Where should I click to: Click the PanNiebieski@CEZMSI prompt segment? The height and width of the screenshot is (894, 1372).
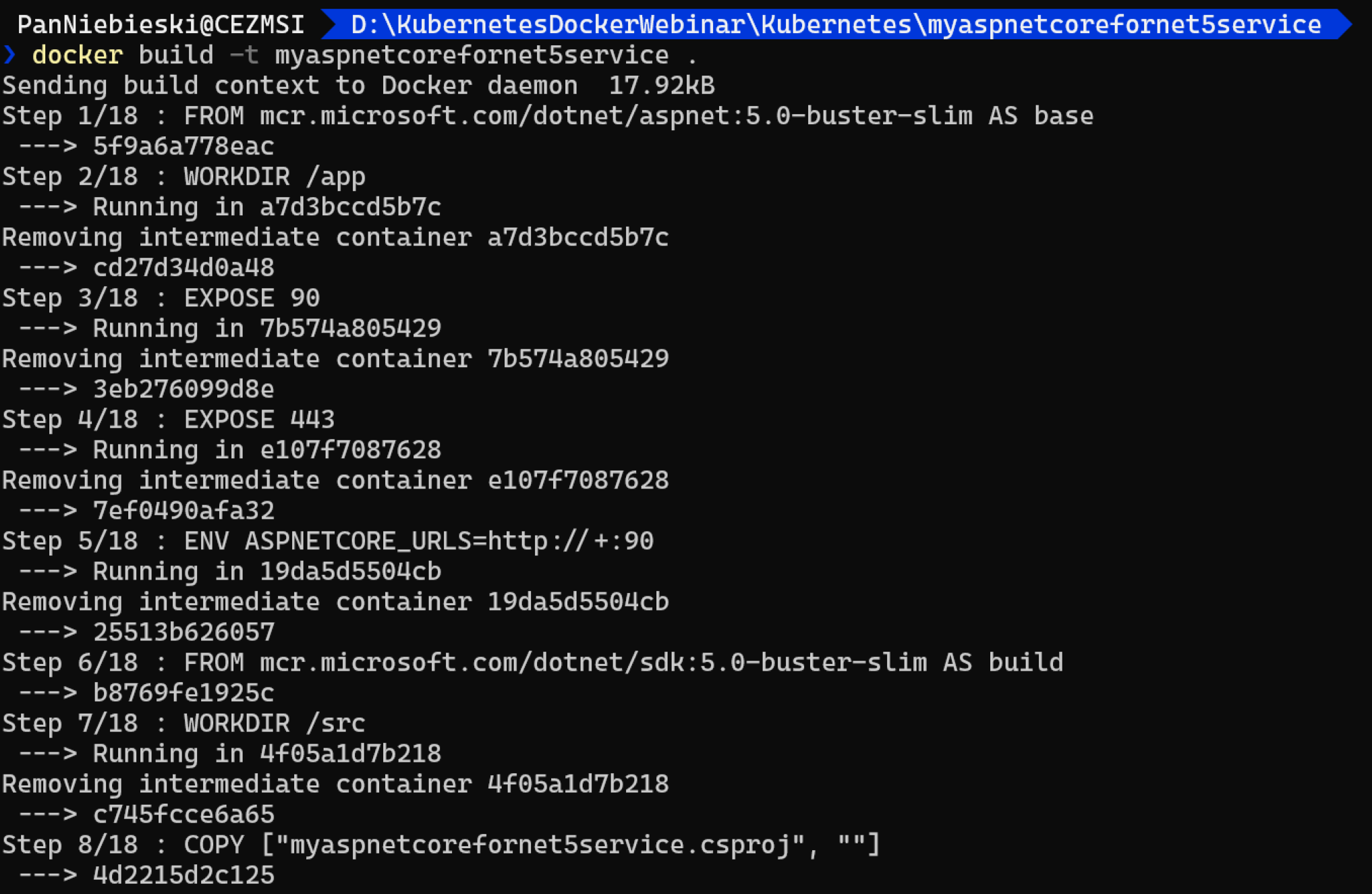coord(161,25)
